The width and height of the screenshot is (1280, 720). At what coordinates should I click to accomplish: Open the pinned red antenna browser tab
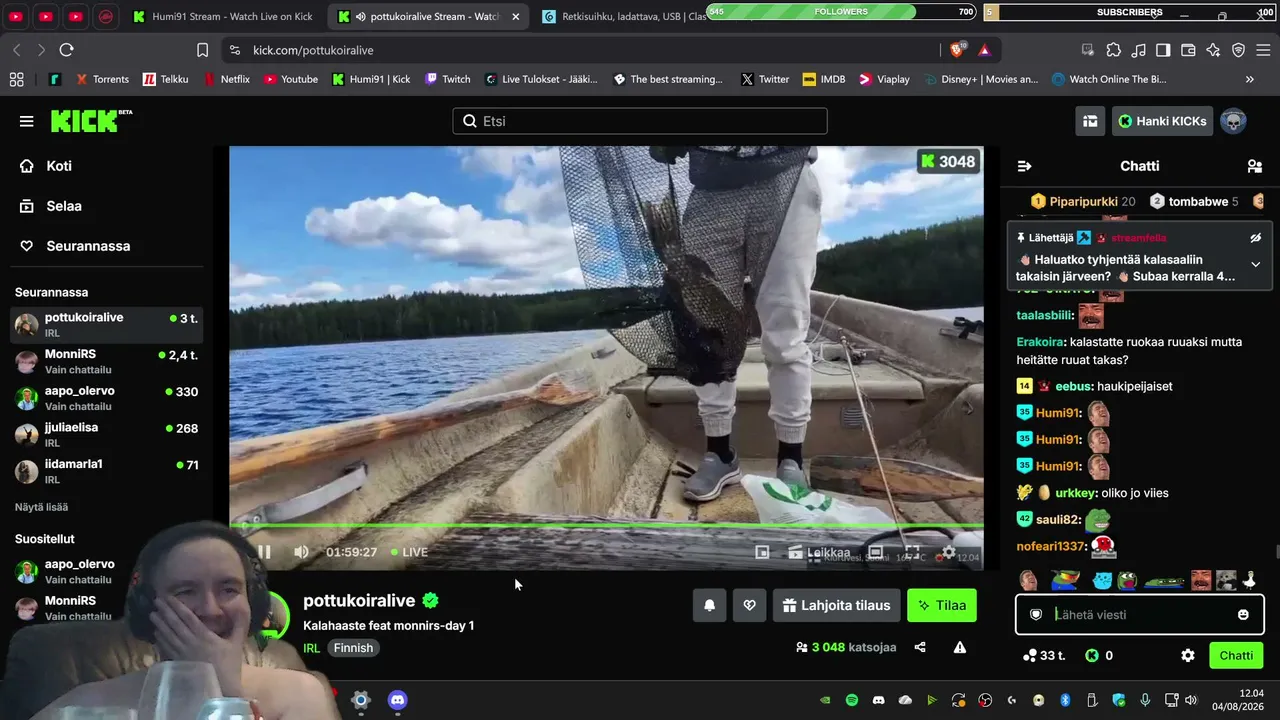point(106,17)
